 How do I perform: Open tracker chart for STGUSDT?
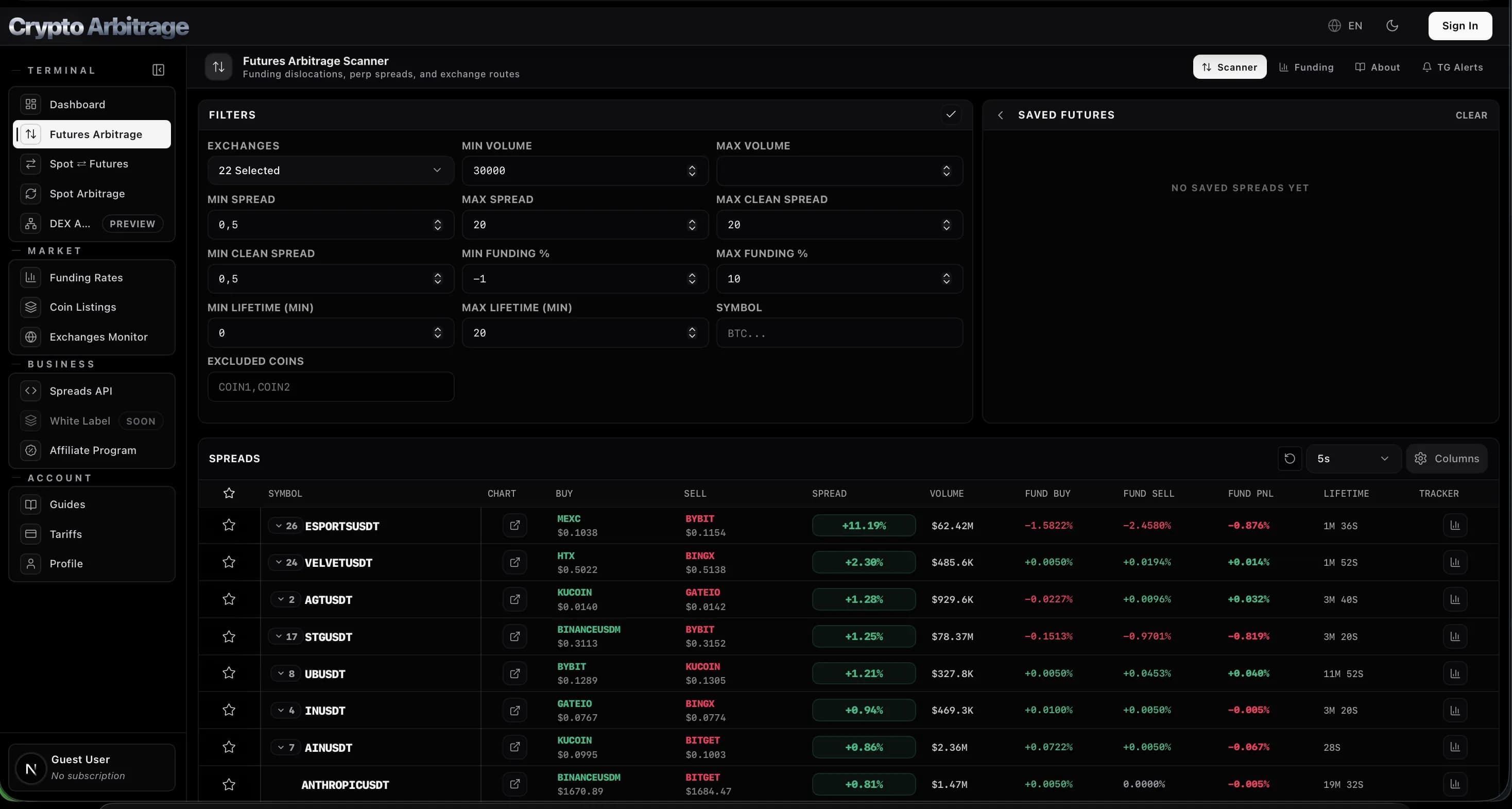click(x=1455, y=636)
